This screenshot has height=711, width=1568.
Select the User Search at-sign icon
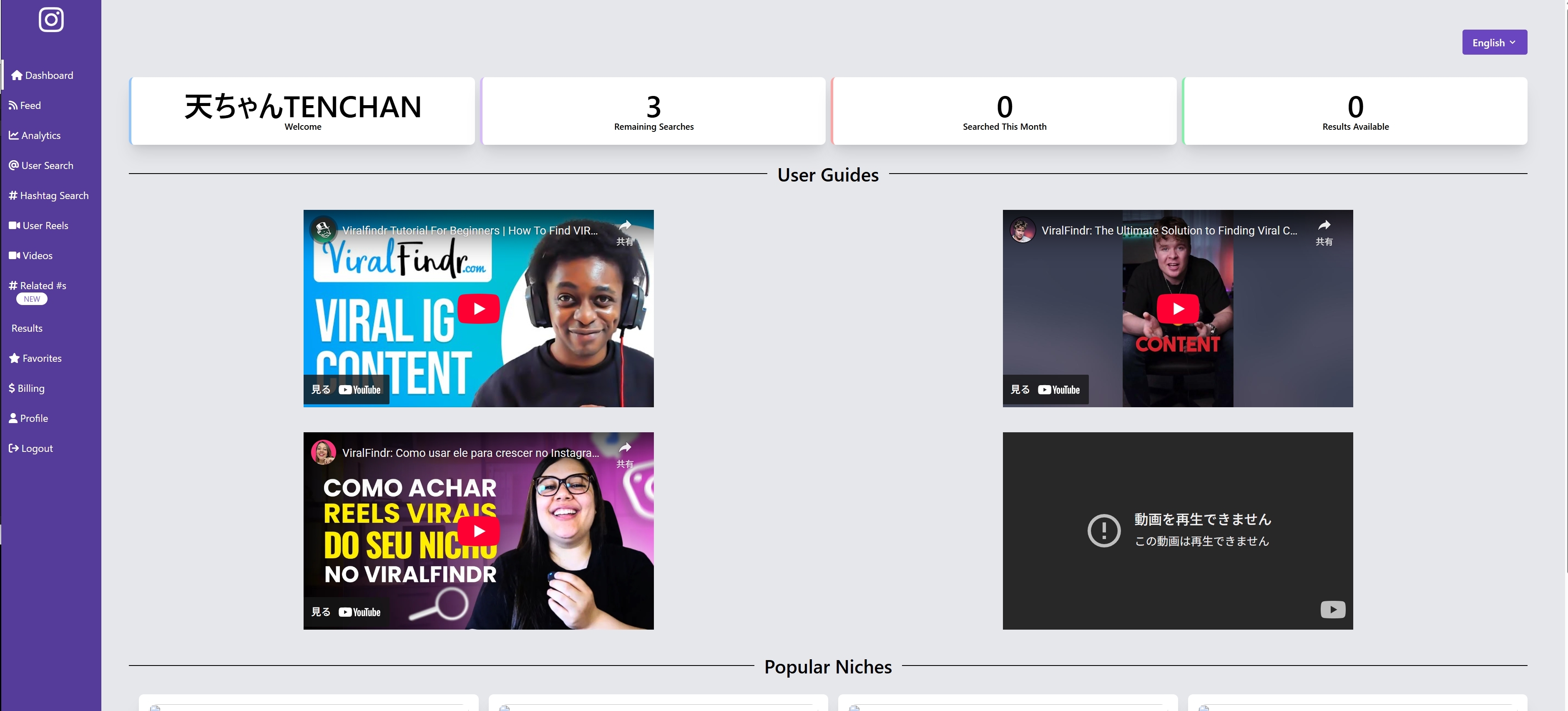pos(13,165)
